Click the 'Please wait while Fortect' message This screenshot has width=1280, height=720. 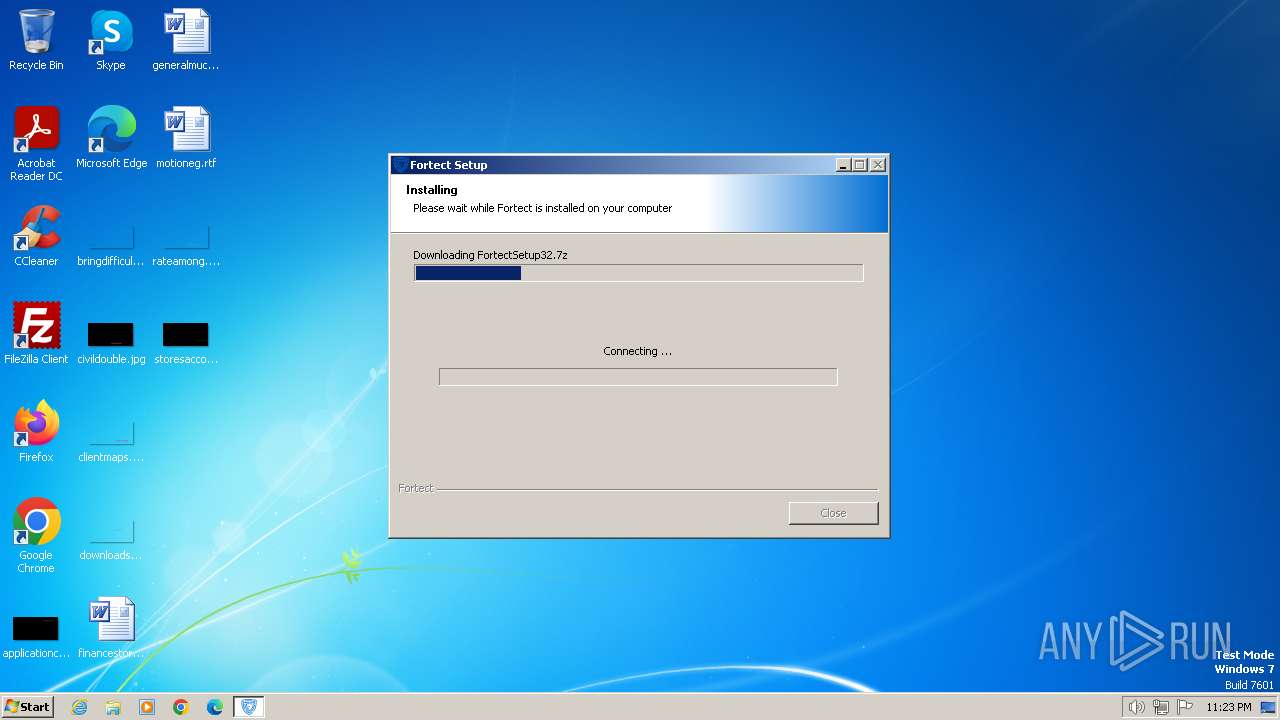pos(542,208)
